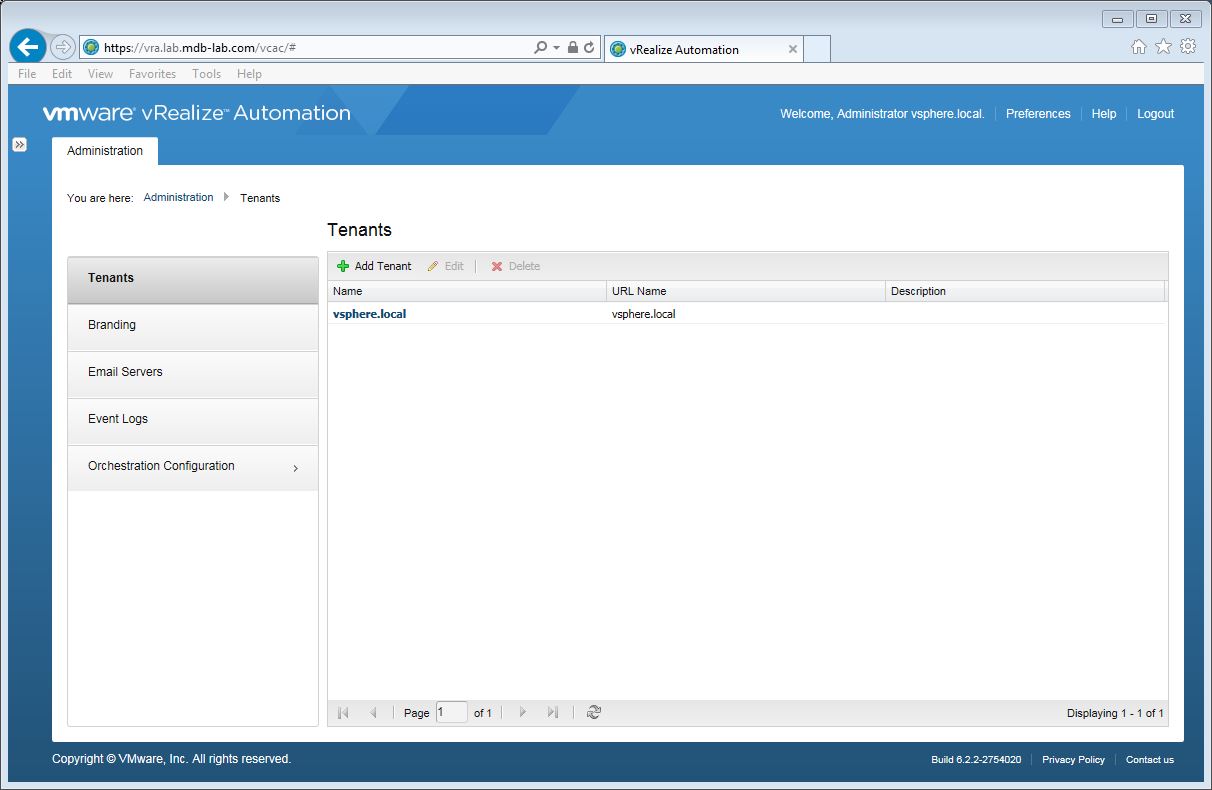Open the vsphere.local tenant link
This screenshot has height=790, width=1212.
[369, 314]
